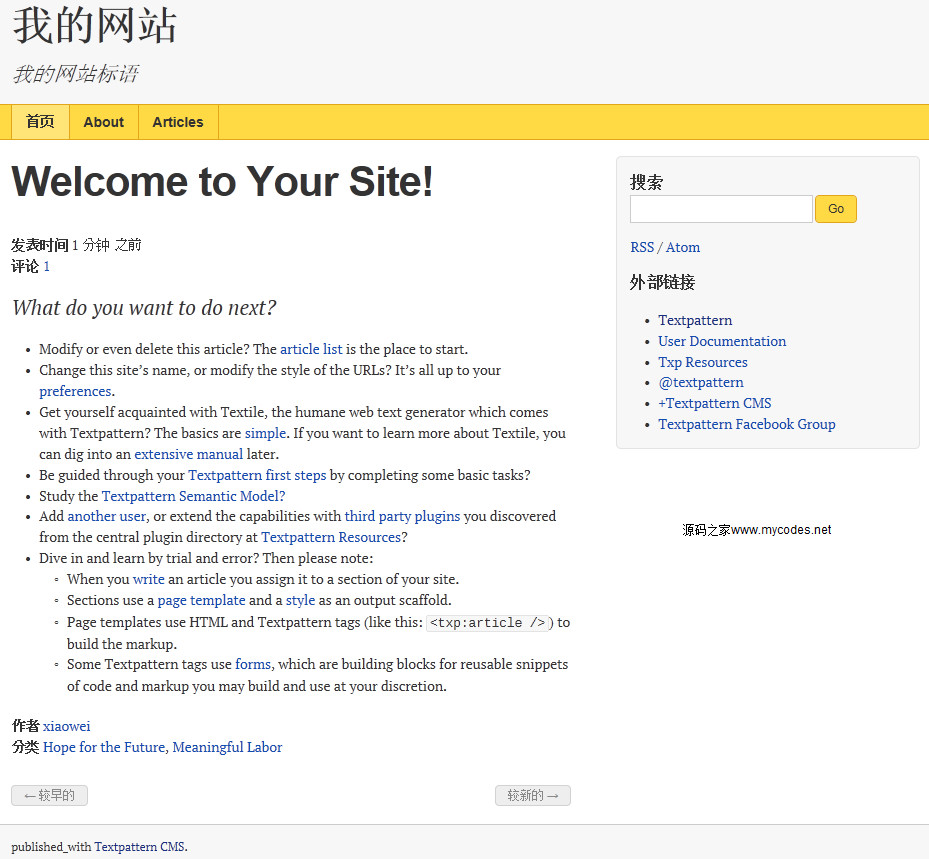
Task: Click the What do you want to do next? subheading
Action: [x=144, y=308]
